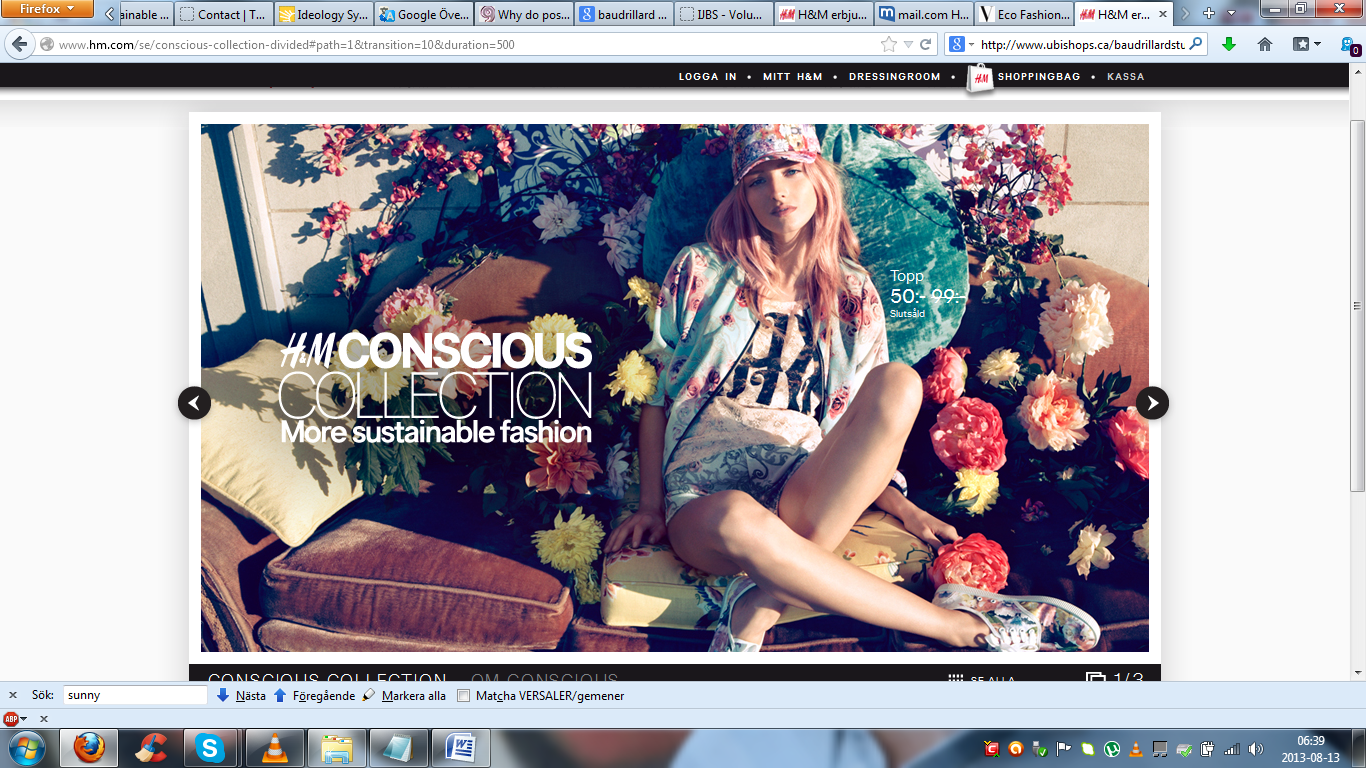Click the volume speaker tray icon

click(1256, 748)
